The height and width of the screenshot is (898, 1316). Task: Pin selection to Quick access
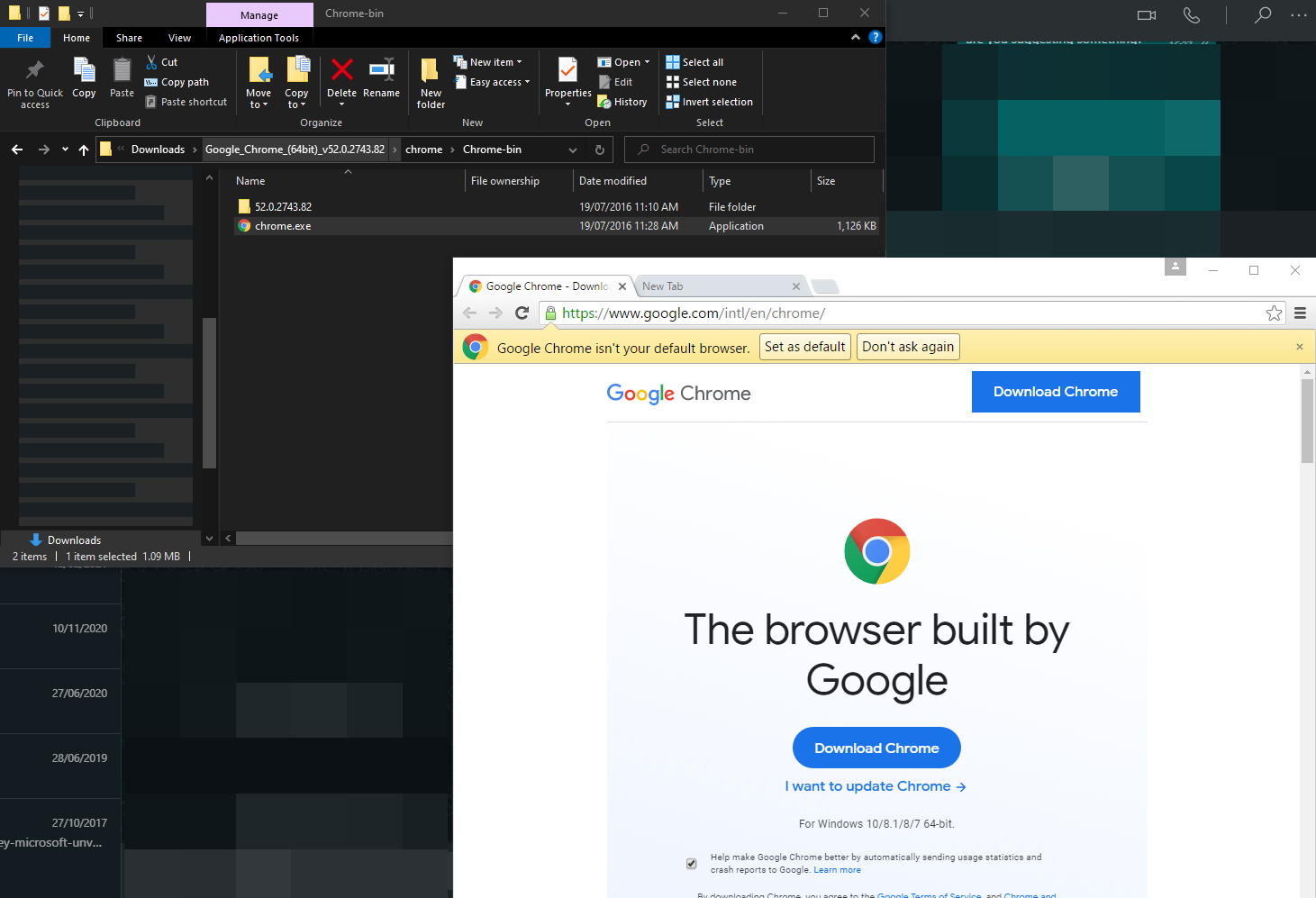[x=35, y=84]
